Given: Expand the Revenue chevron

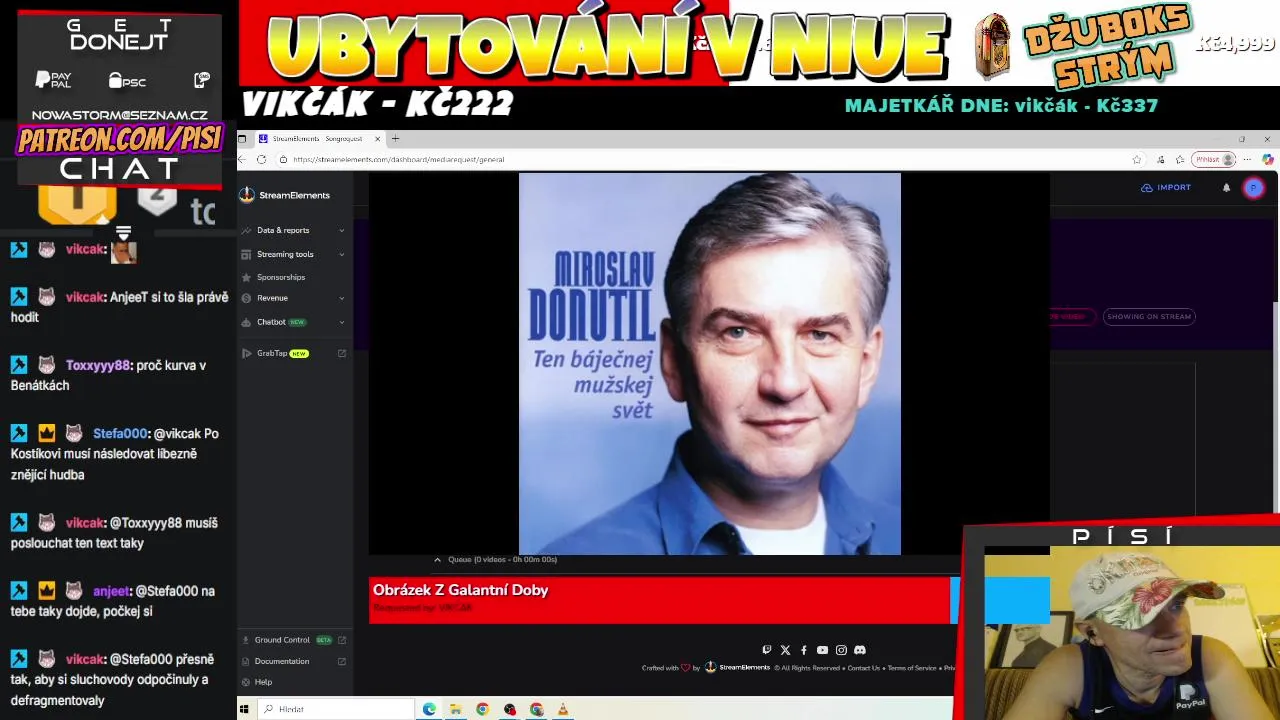Looking at the screenshot, I should pyautogui.click(x=341, y=298).
